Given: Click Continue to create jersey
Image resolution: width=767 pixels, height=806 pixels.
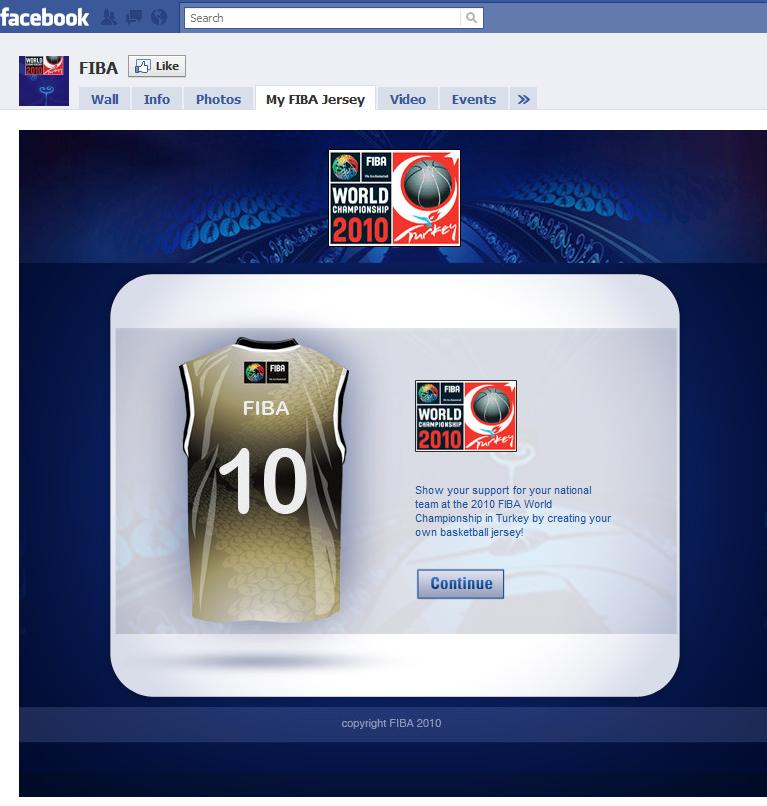Looking at the screenshot, I should tap(461, 583).
